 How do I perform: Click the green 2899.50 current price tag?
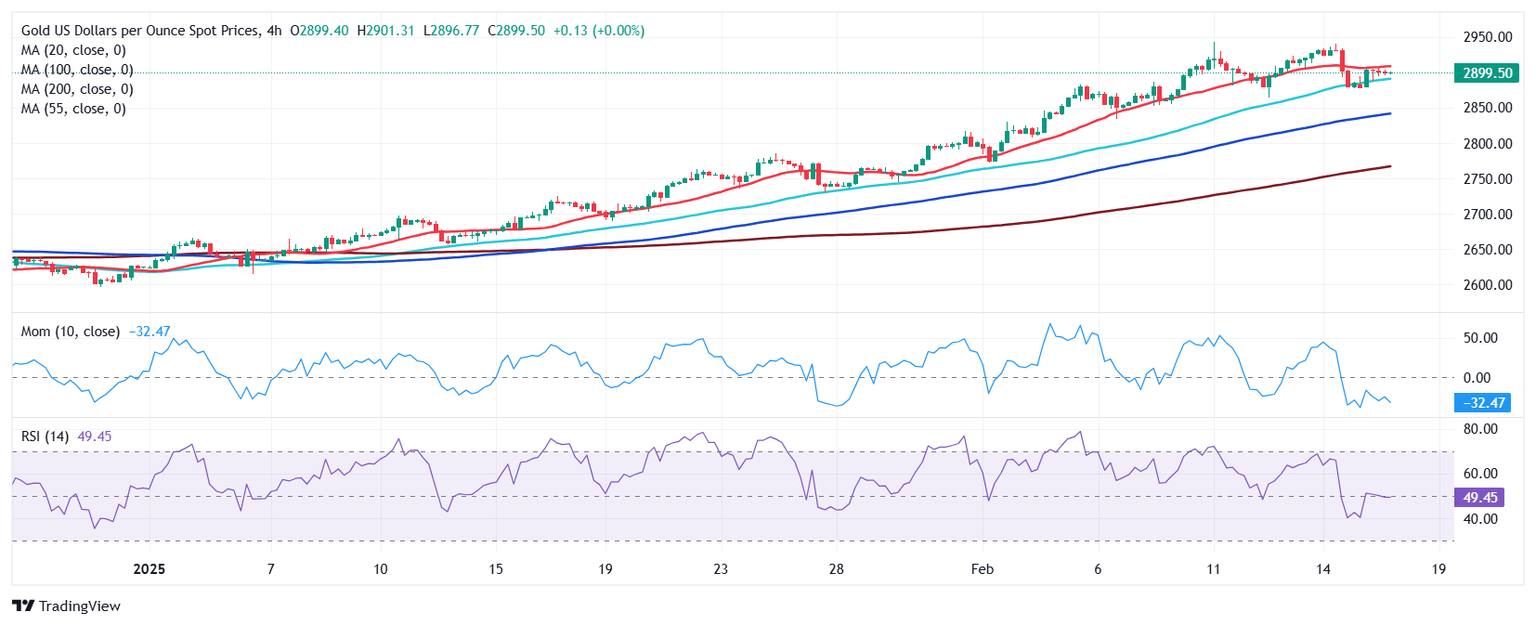pos(1484,73)
